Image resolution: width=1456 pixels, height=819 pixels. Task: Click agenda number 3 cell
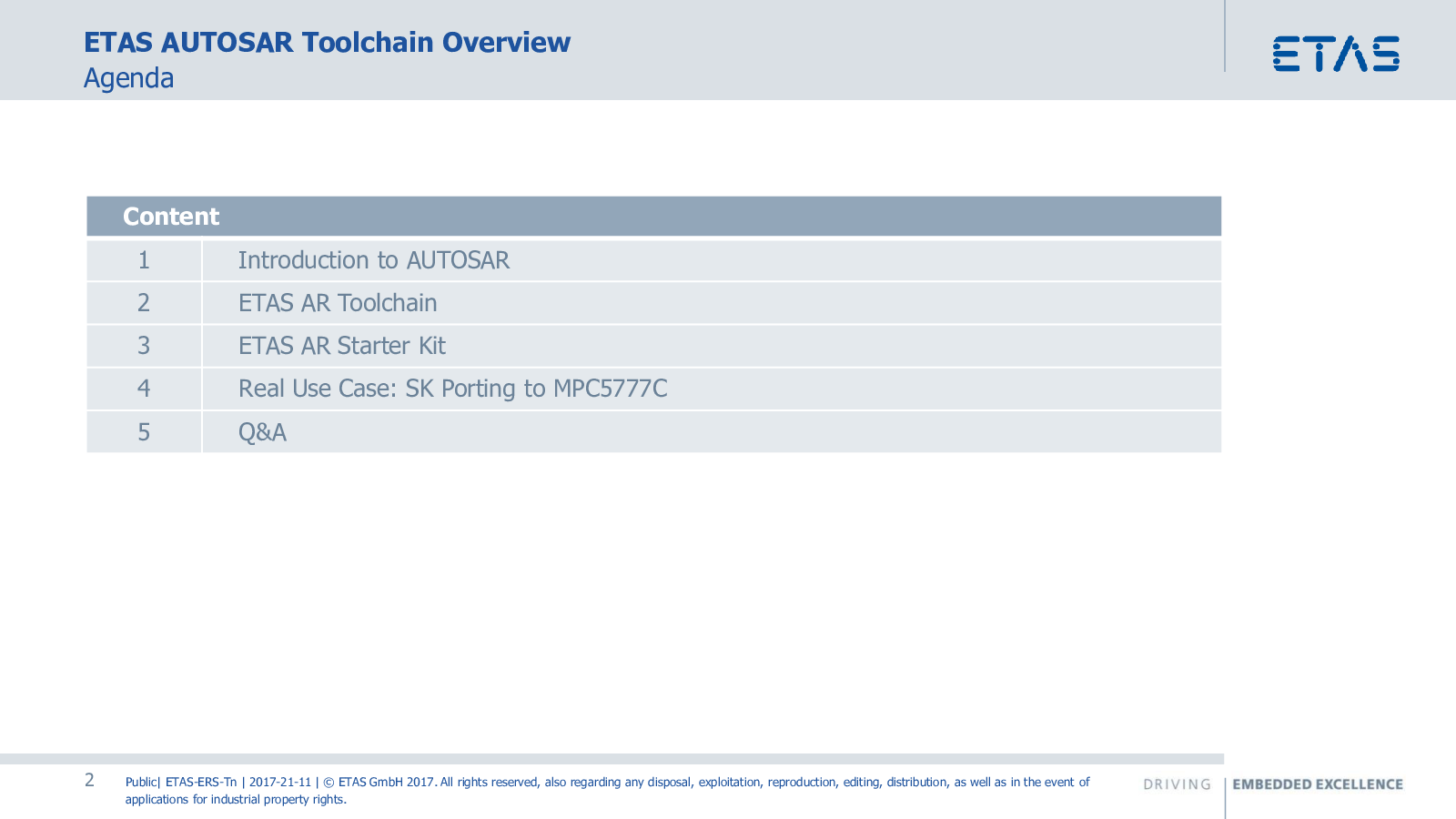[144, 346]
